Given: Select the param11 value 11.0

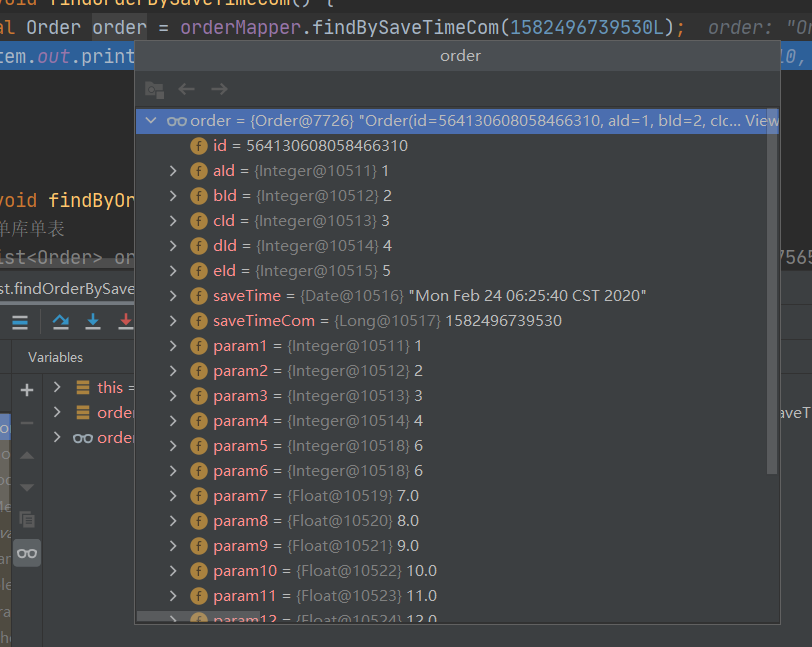Looking at the screenshot, I should coord(422,596).
